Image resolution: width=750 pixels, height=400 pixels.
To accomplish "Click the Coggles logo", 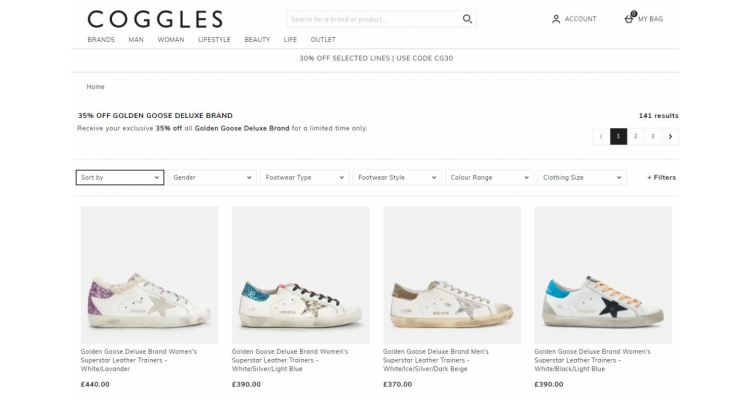I will tap(155, 20).
